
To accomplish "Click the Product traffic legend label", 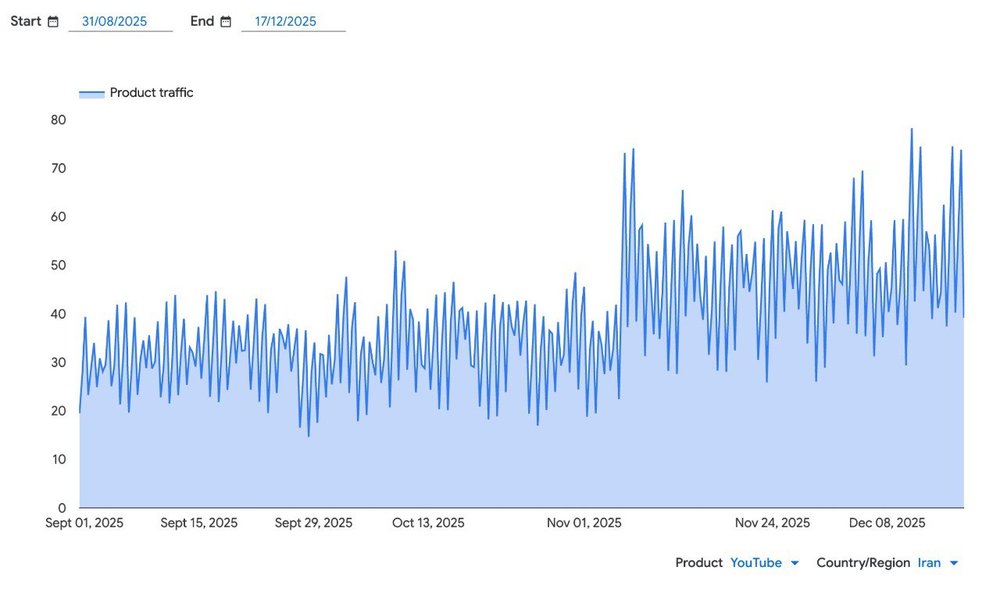I will pyautogui.click(x=151, y=93).
